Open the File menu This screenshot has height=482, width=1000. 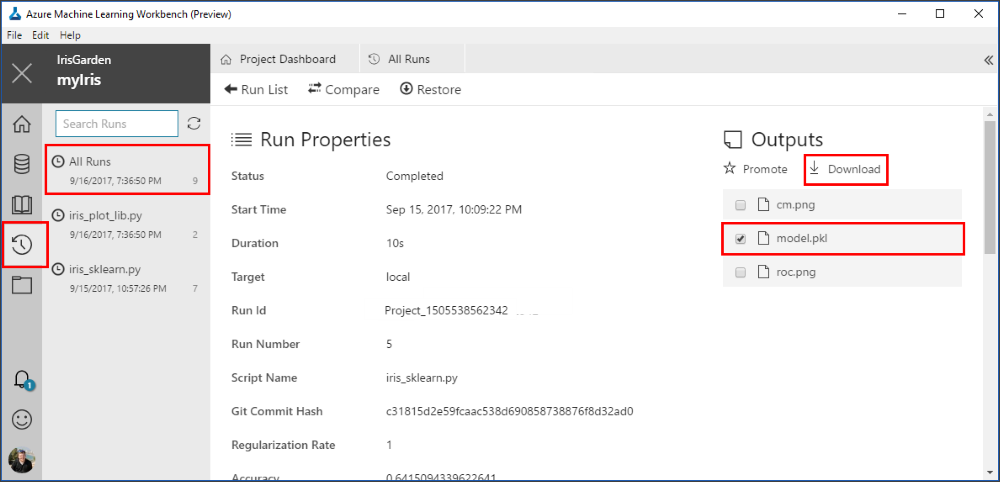tap(15, 36)
